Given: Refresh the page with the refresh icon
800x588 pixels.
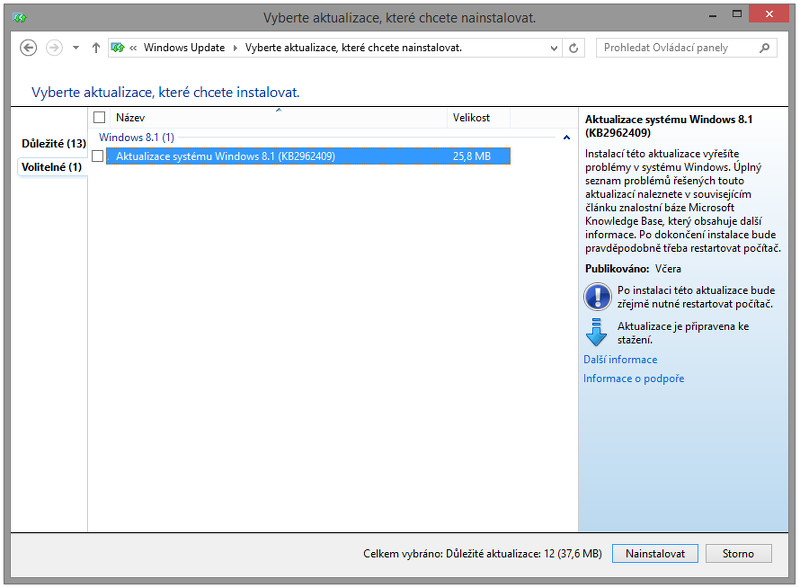Looking at the screenshot, I should [x=573, y=48].
